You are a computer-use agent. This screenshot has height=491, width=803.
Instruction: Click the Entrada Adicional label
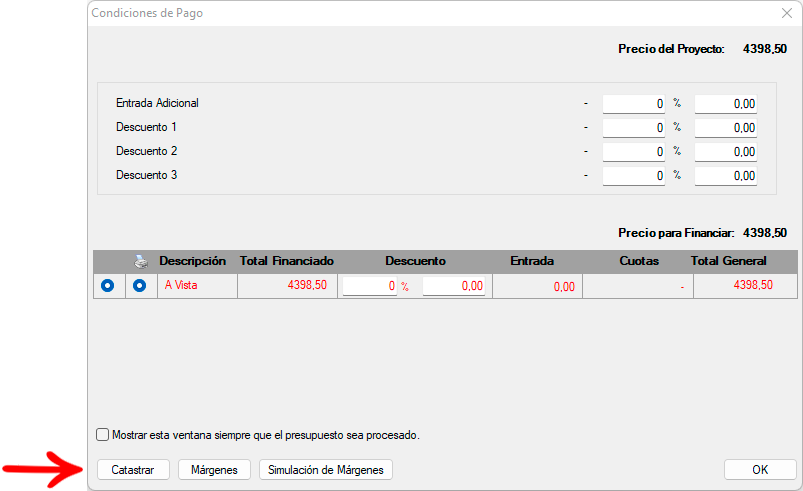tap(157, 103)
